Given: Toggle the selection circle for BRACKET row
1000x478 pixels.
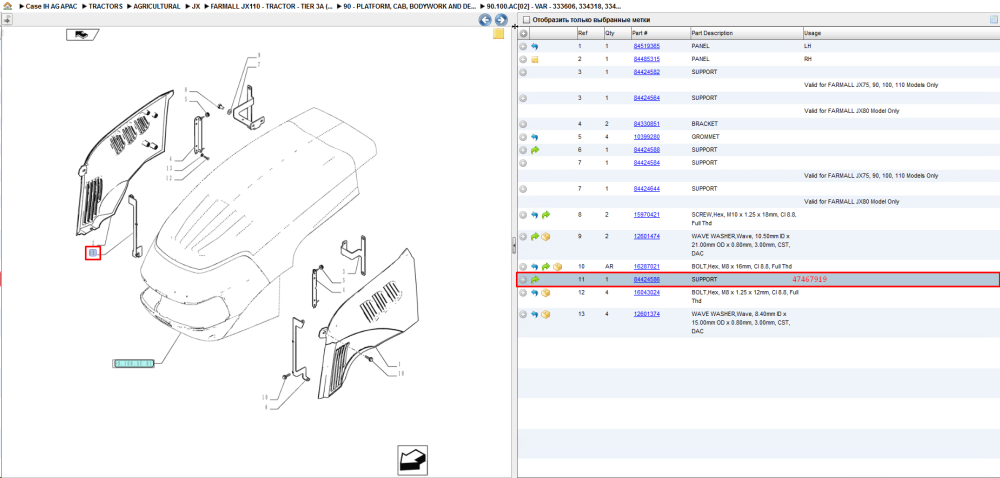Looking at the screenshot, I should coord(523,124).
